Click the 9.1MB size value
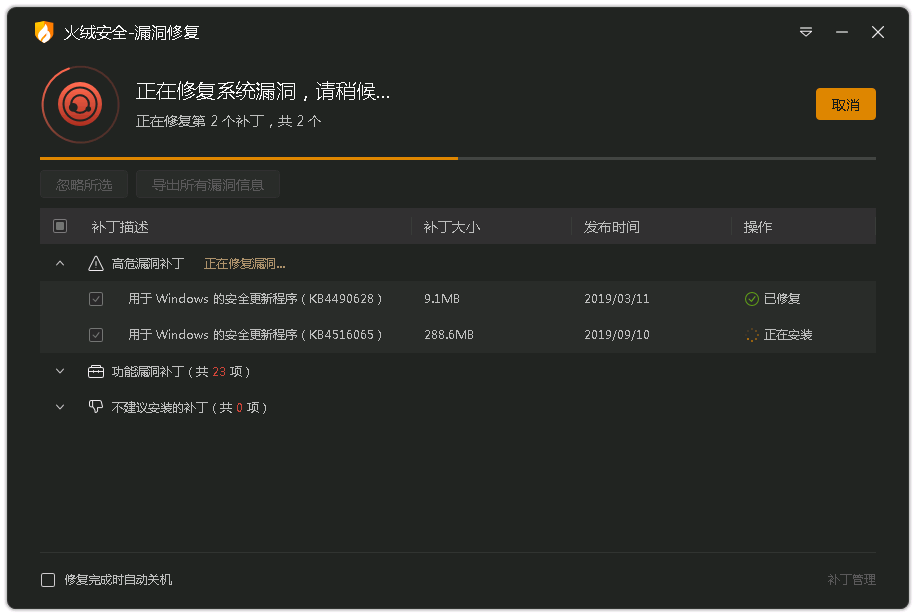This screenshot has width=916, height=616. point(442,299)
